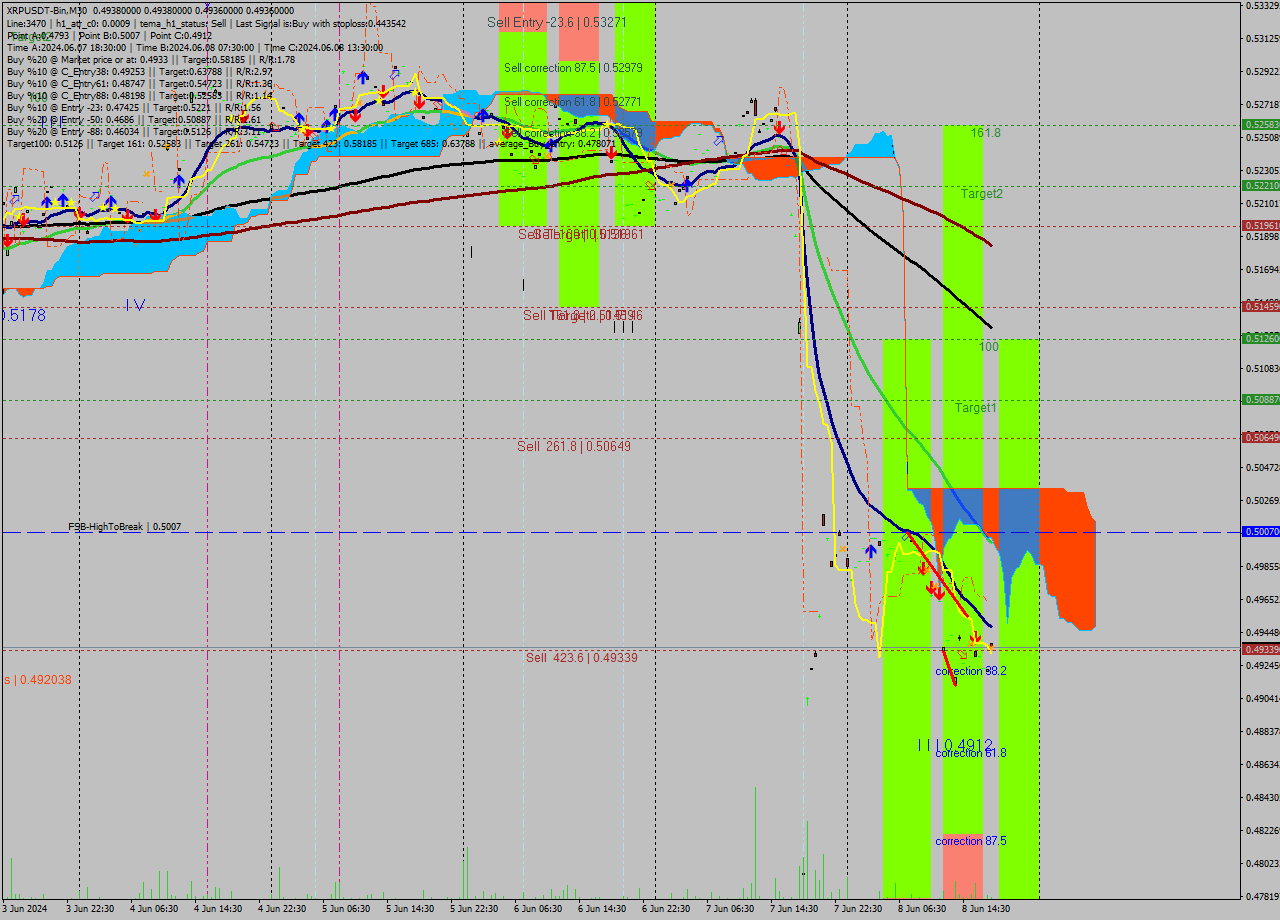This screenshot has height=920, width=1280.
Task: Click the green 0.51260 price tag
Action: point(1261,339)
